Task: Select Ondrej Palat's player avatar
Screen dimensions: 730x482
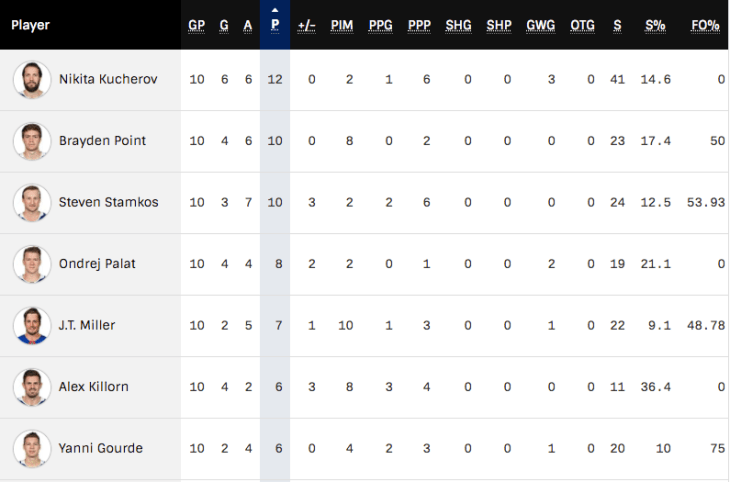Action: coord(32,264)
